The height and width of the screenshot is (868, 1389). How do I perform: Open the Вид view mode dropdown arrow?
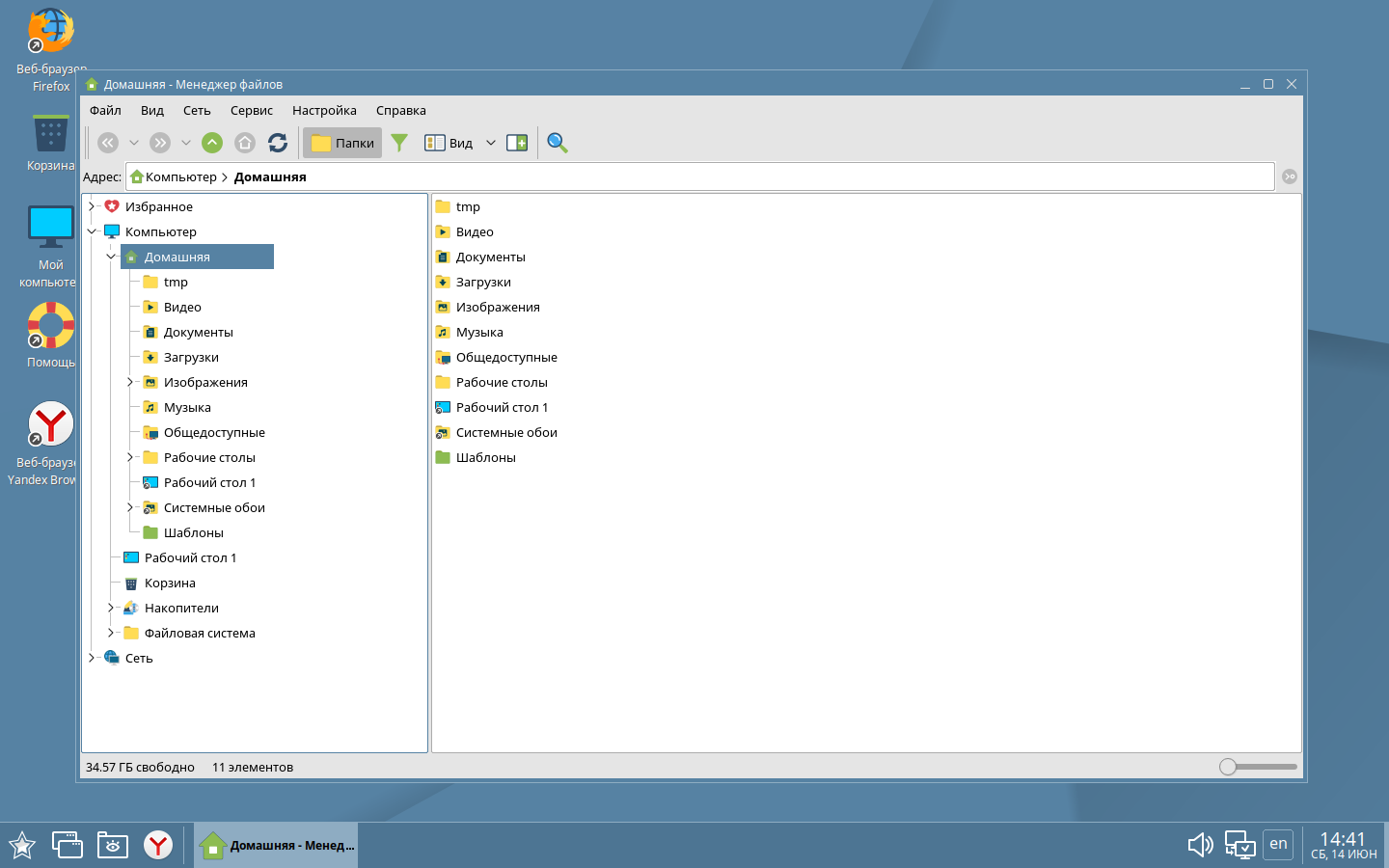(x=491, y=143)
